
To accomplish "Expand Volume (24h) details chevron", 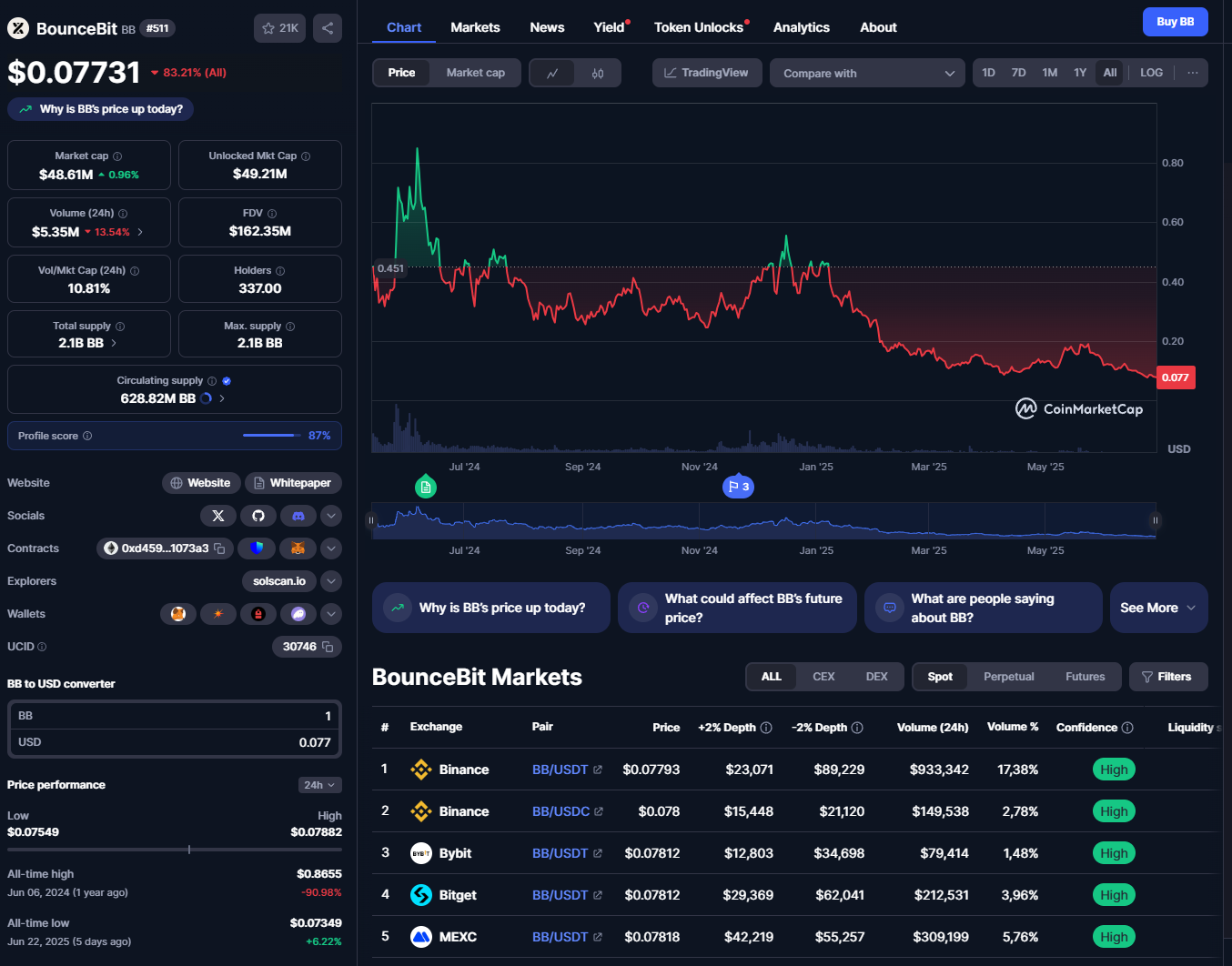I will pos(140,232).
